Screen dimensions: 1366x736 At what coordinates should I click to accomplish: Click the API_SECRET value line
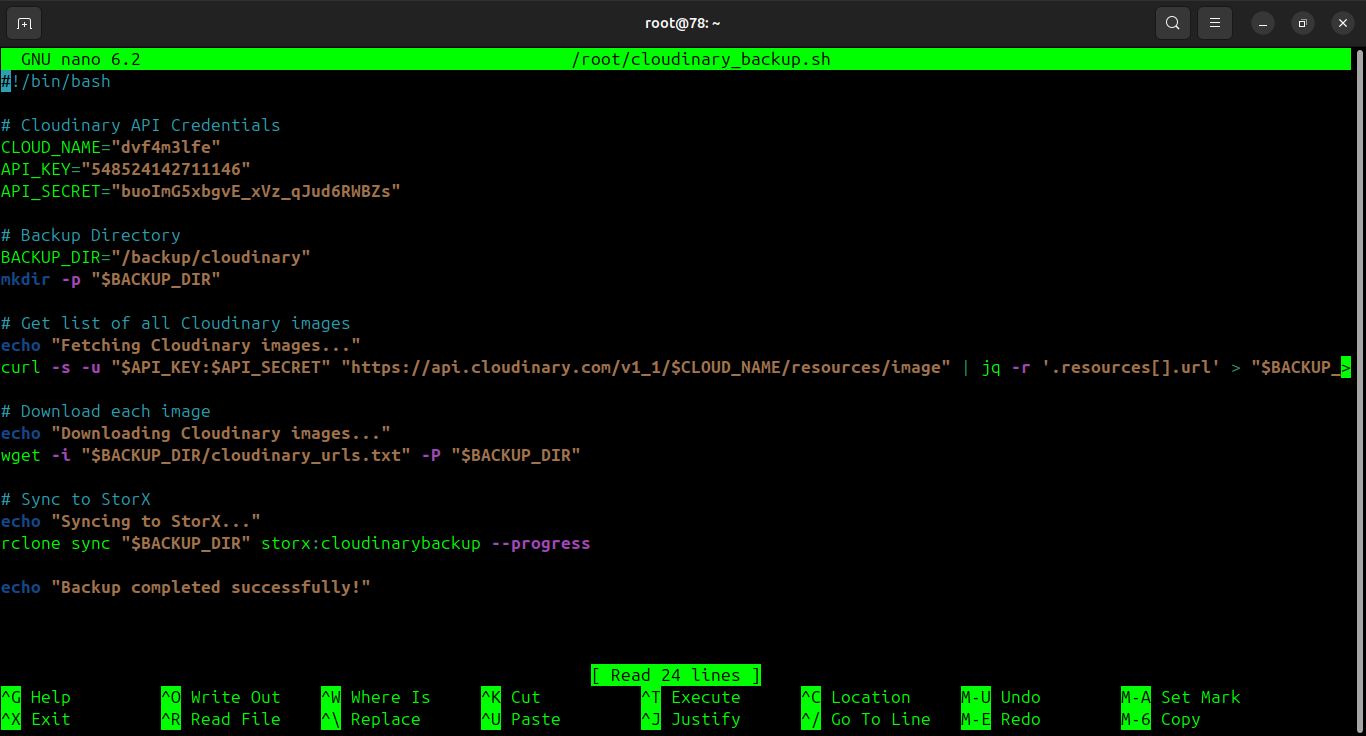(x=201, y=191)
